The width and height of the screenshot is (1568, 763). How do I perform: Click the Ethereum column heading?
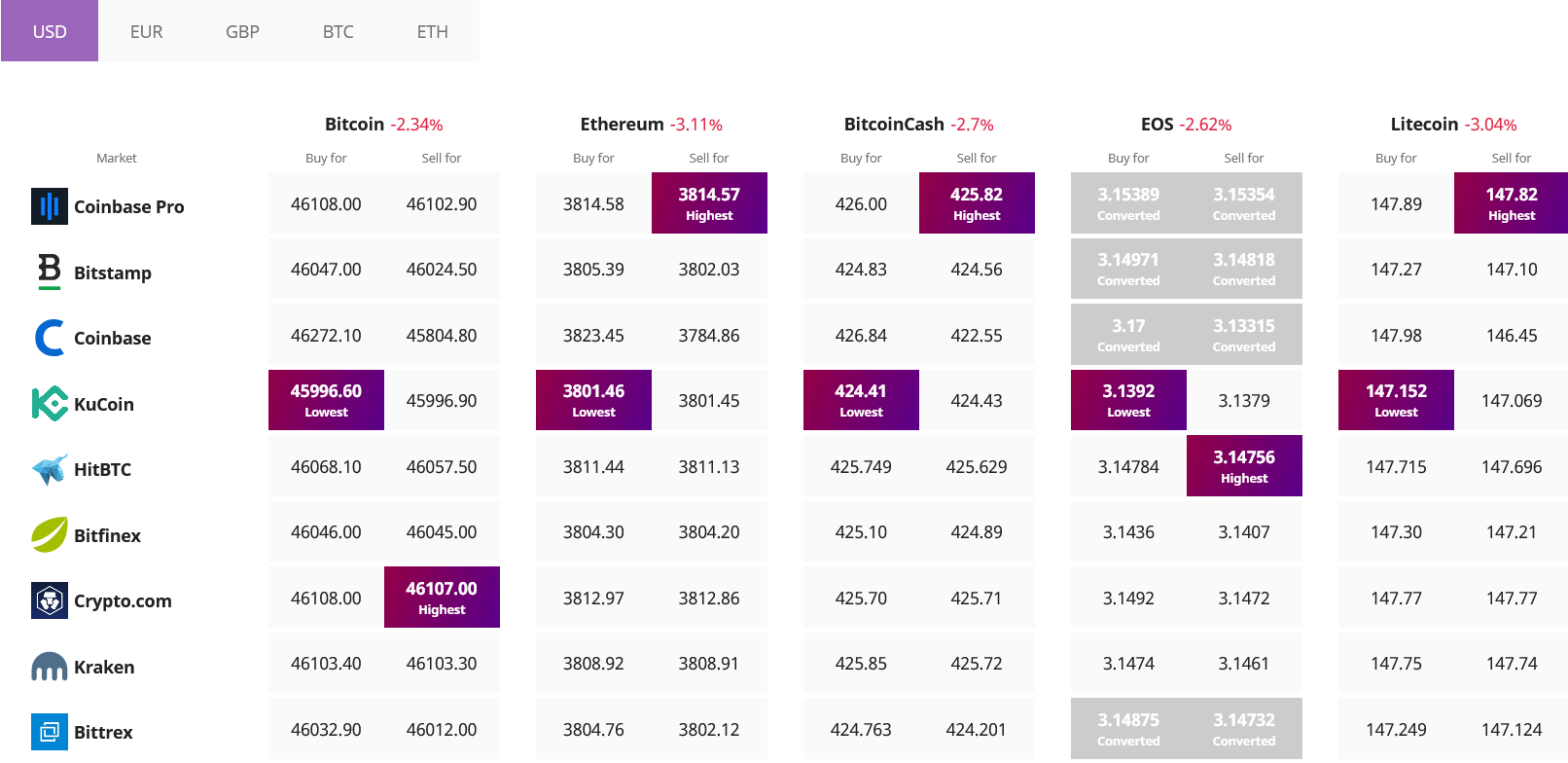(622, 124)
